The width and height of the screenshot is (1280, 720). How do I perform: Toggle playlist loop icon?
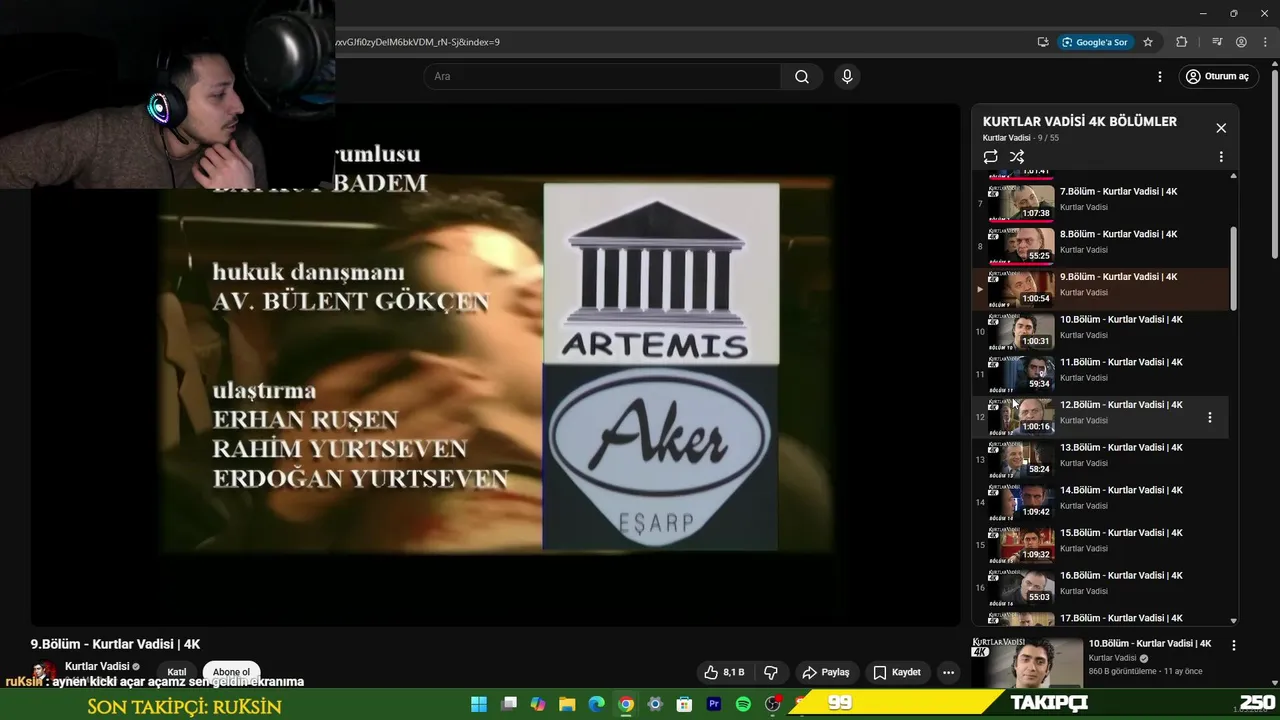(990, 157)
